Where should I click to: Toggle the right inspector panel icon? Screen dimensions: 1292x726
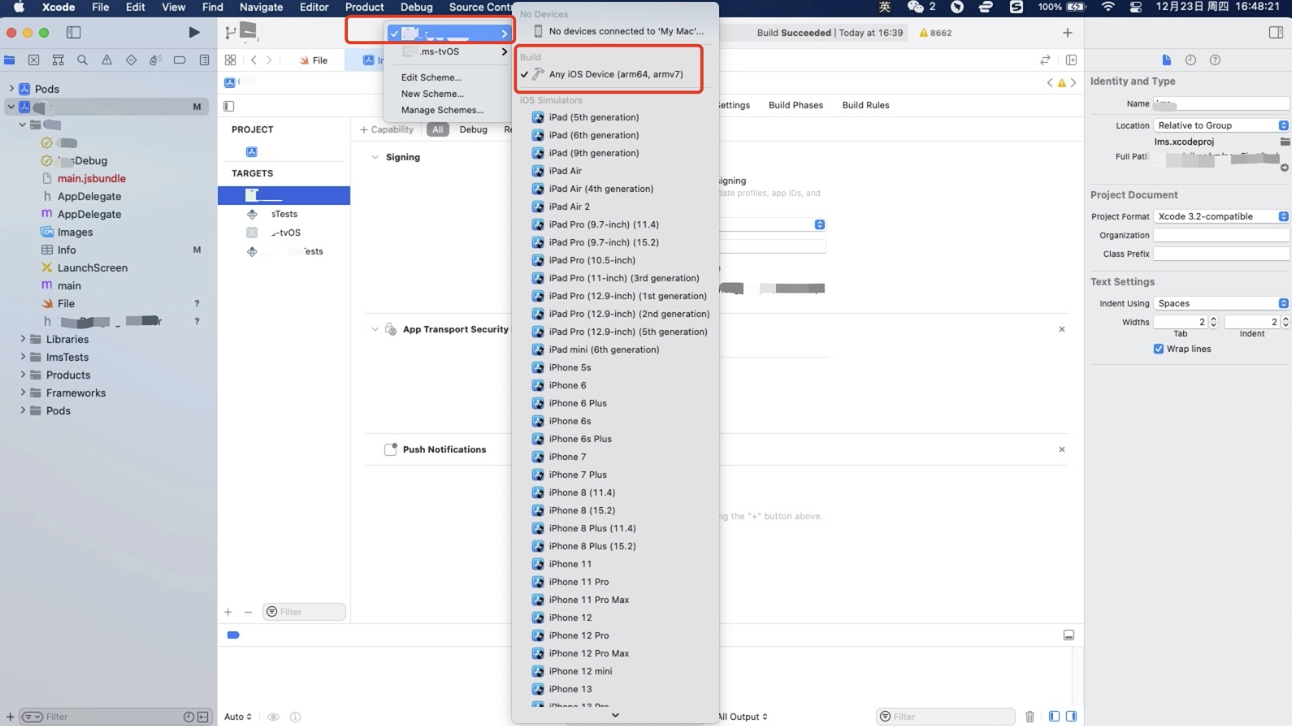[x=1276, y=32]
